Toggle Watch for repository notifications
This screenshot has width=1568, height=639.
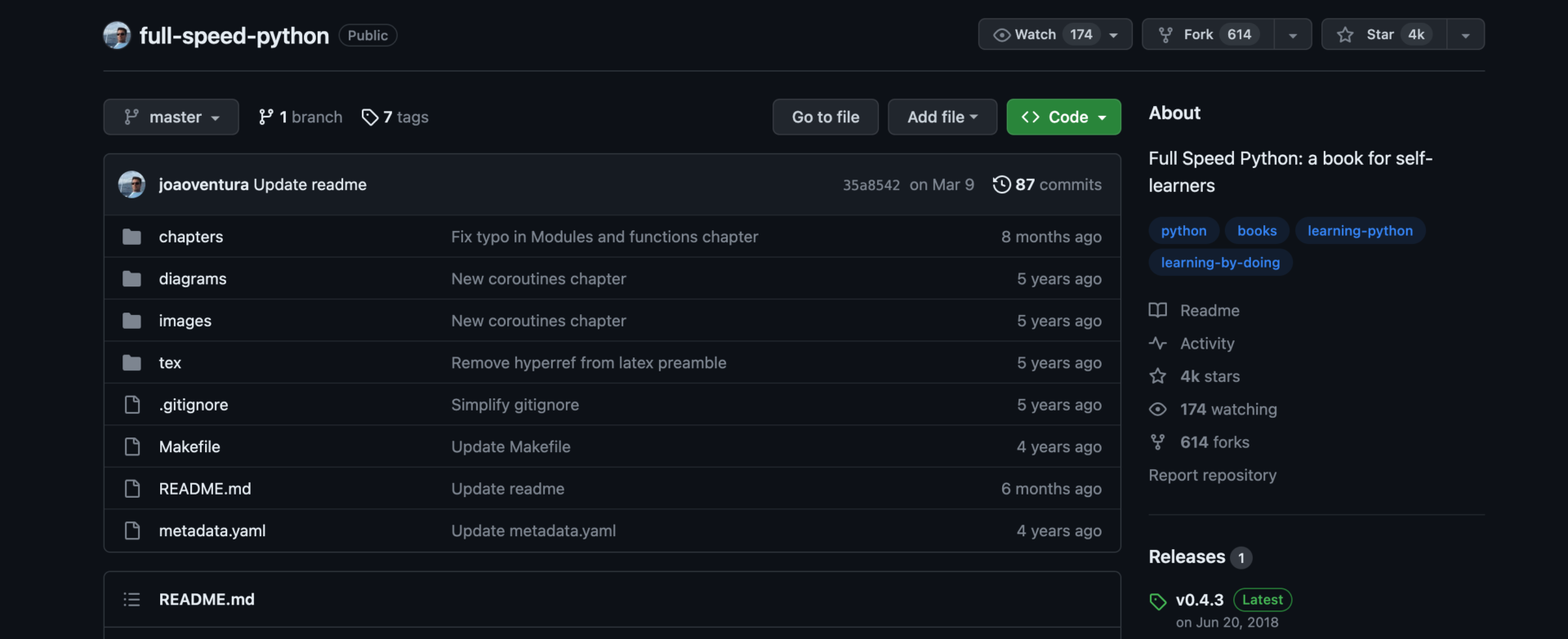point(1055,34)
